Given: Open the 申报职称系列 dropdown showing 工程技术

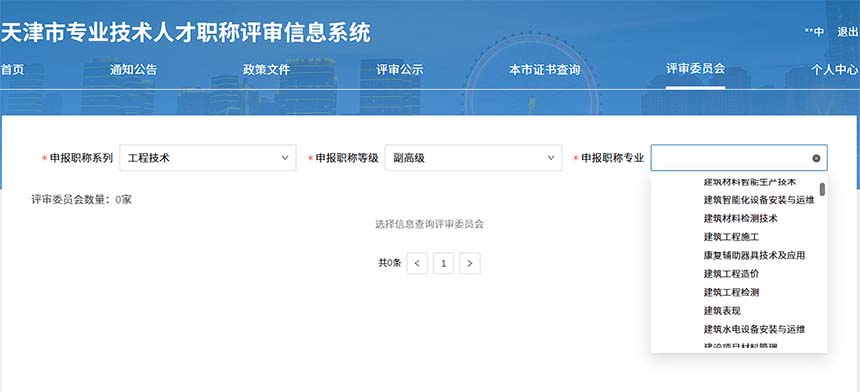Looking at the screenshot, I should tap(208, 158).
